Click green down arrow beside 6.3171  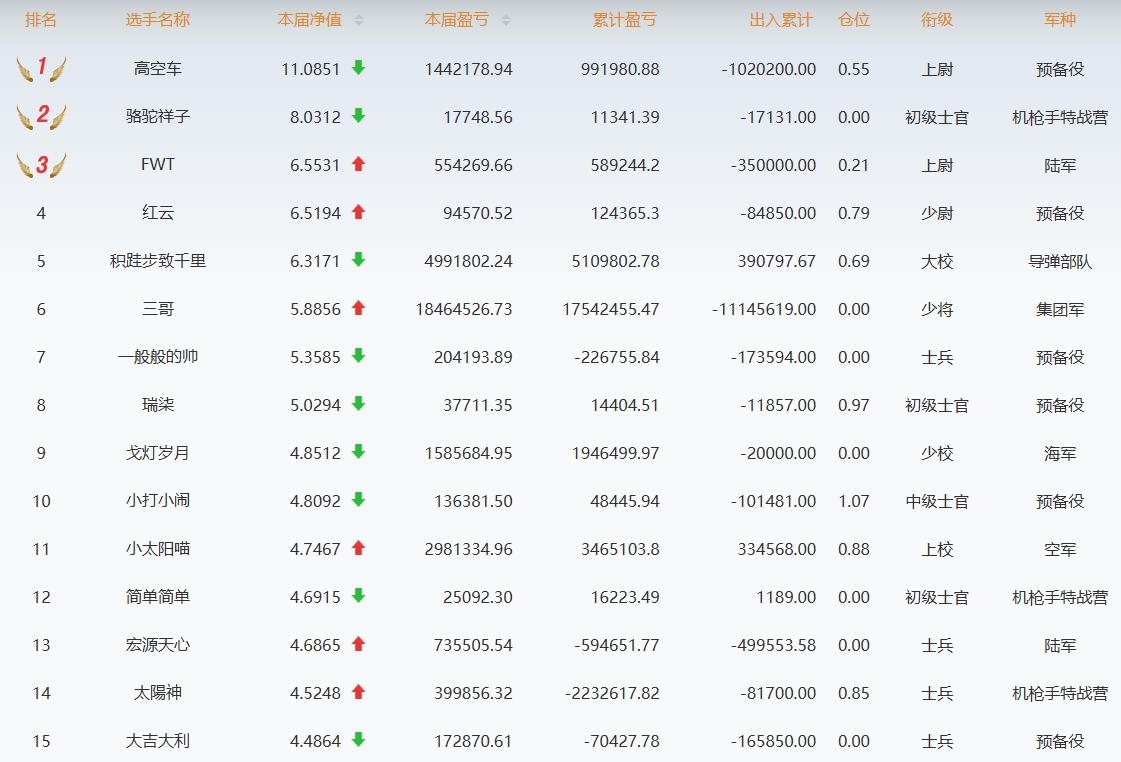[358, 260]
